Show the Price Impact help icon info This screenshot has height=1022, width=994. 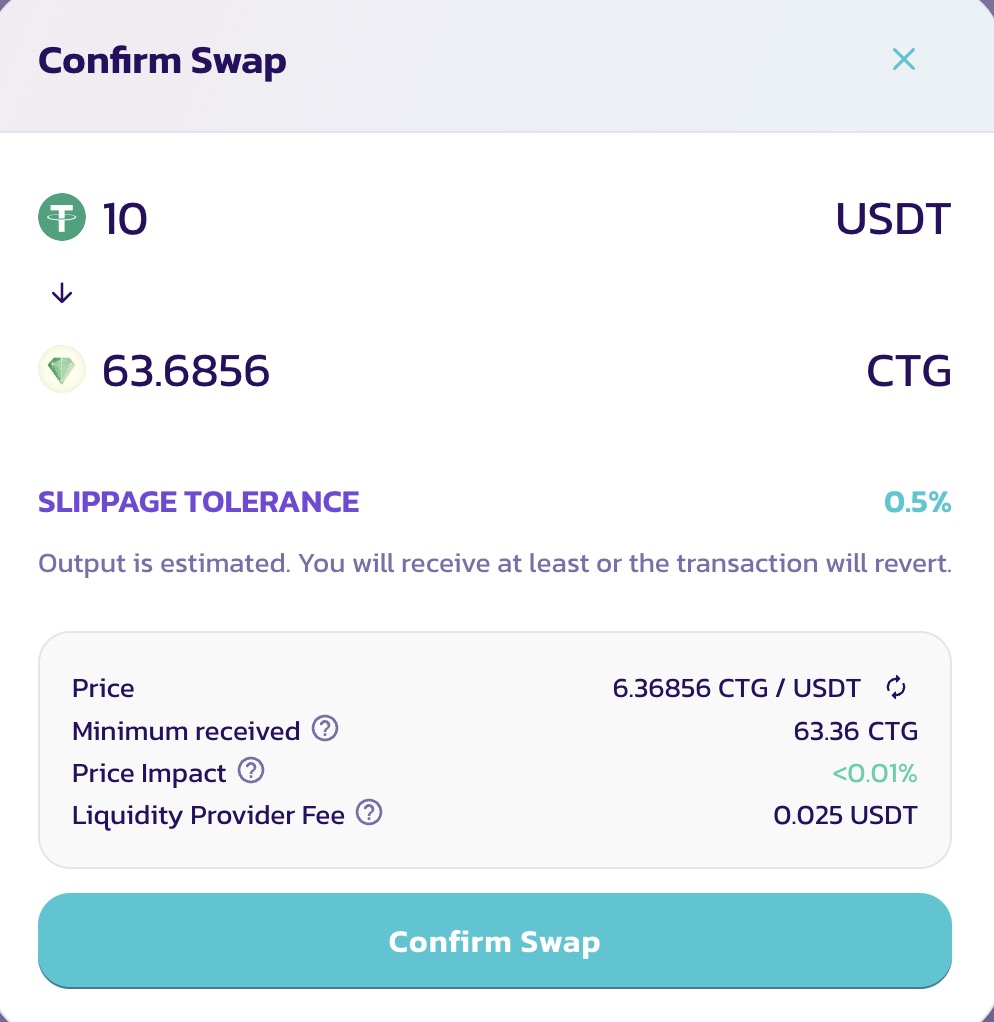(x=252, y=771)
